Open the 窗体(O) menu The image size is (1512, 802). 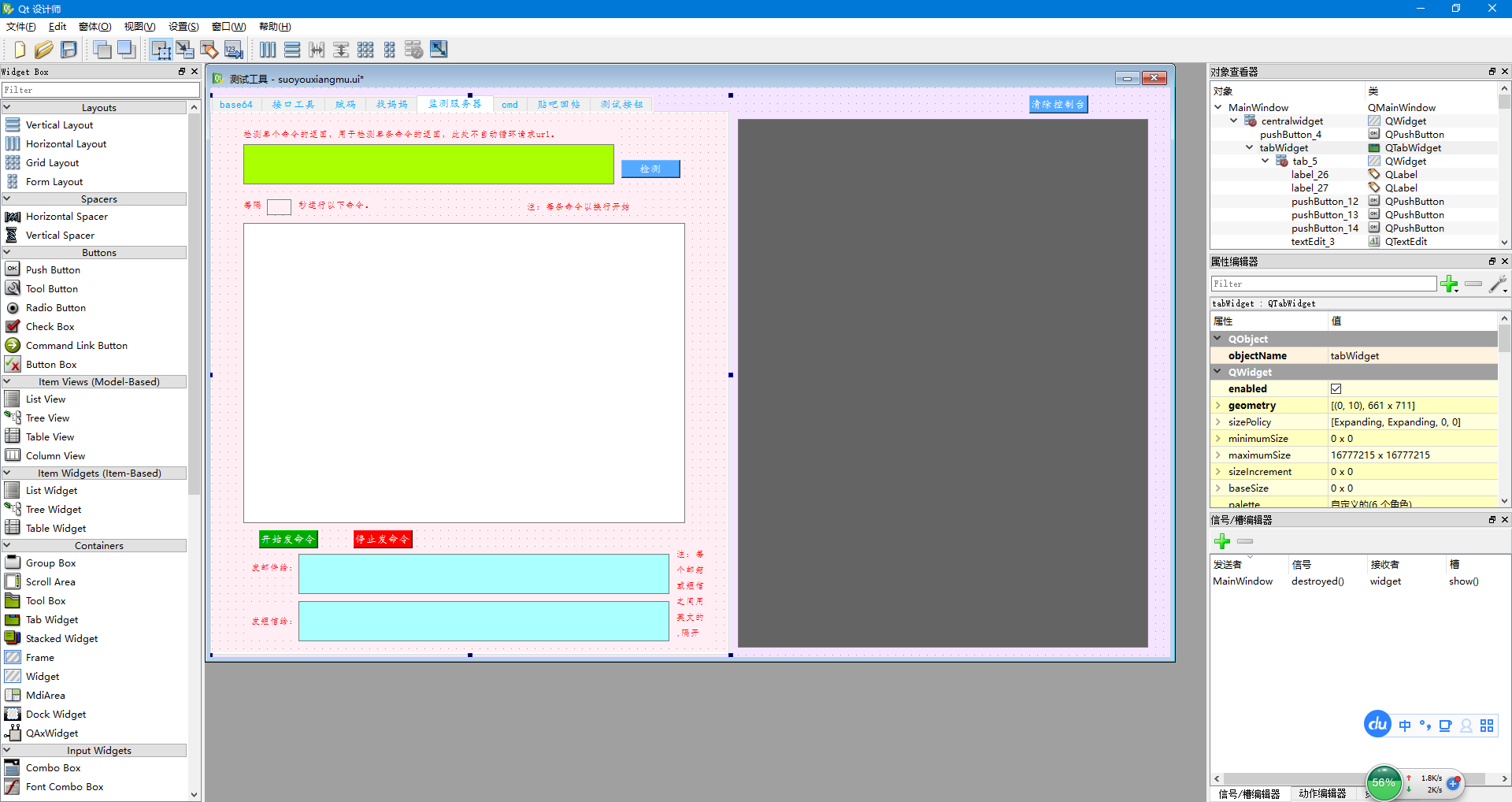click(x=95, y=27)
